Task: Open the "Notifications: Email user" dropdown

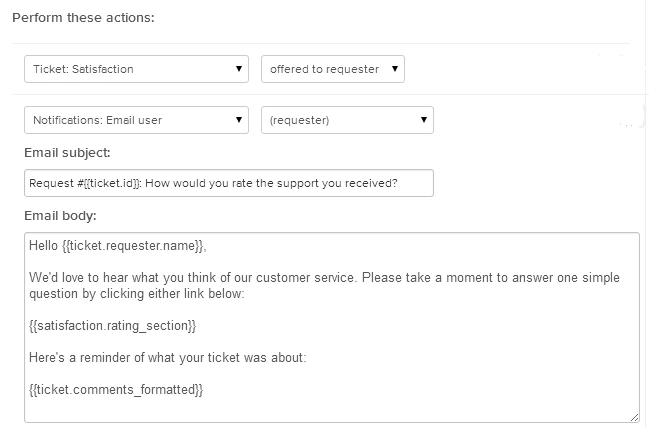Action: pyautogui.click(x=136, y=121)
